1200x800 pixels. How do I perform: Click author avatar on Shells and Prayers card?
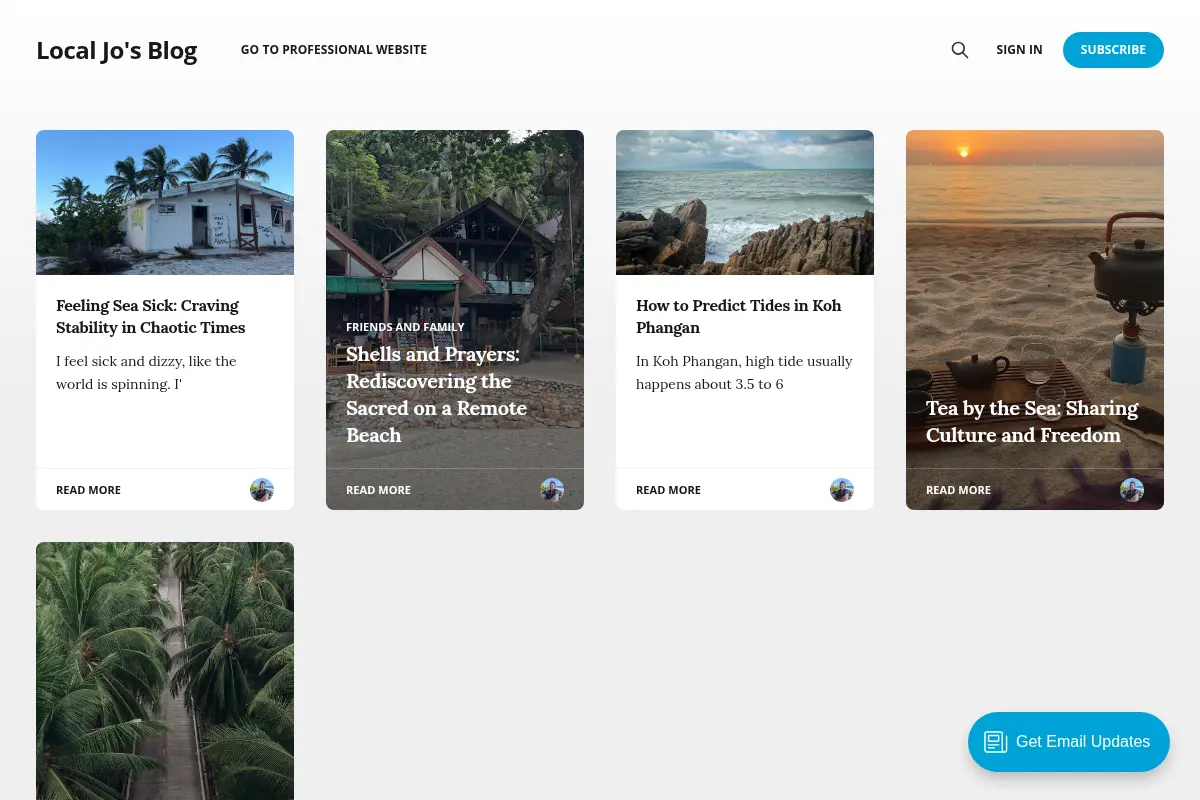pos(552,490)
